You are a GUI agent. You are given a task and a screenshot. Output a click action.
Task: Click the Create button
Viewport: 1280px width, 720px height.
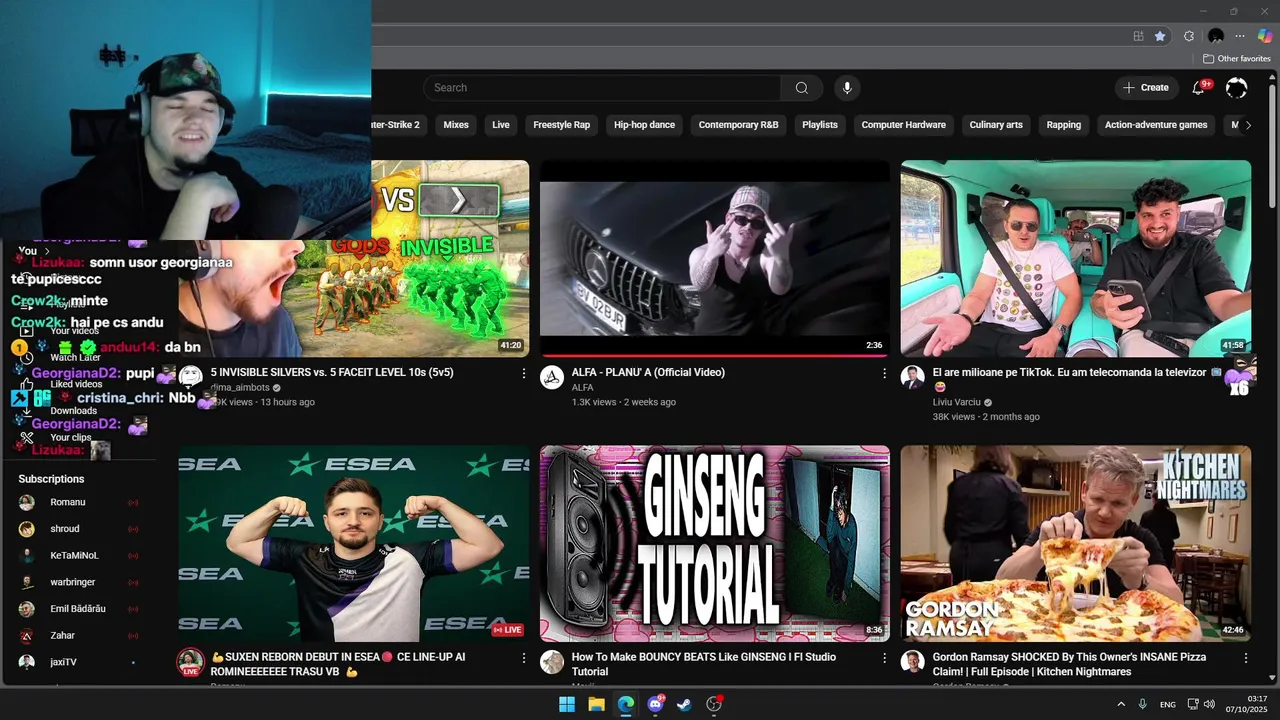pos(1146,88)
